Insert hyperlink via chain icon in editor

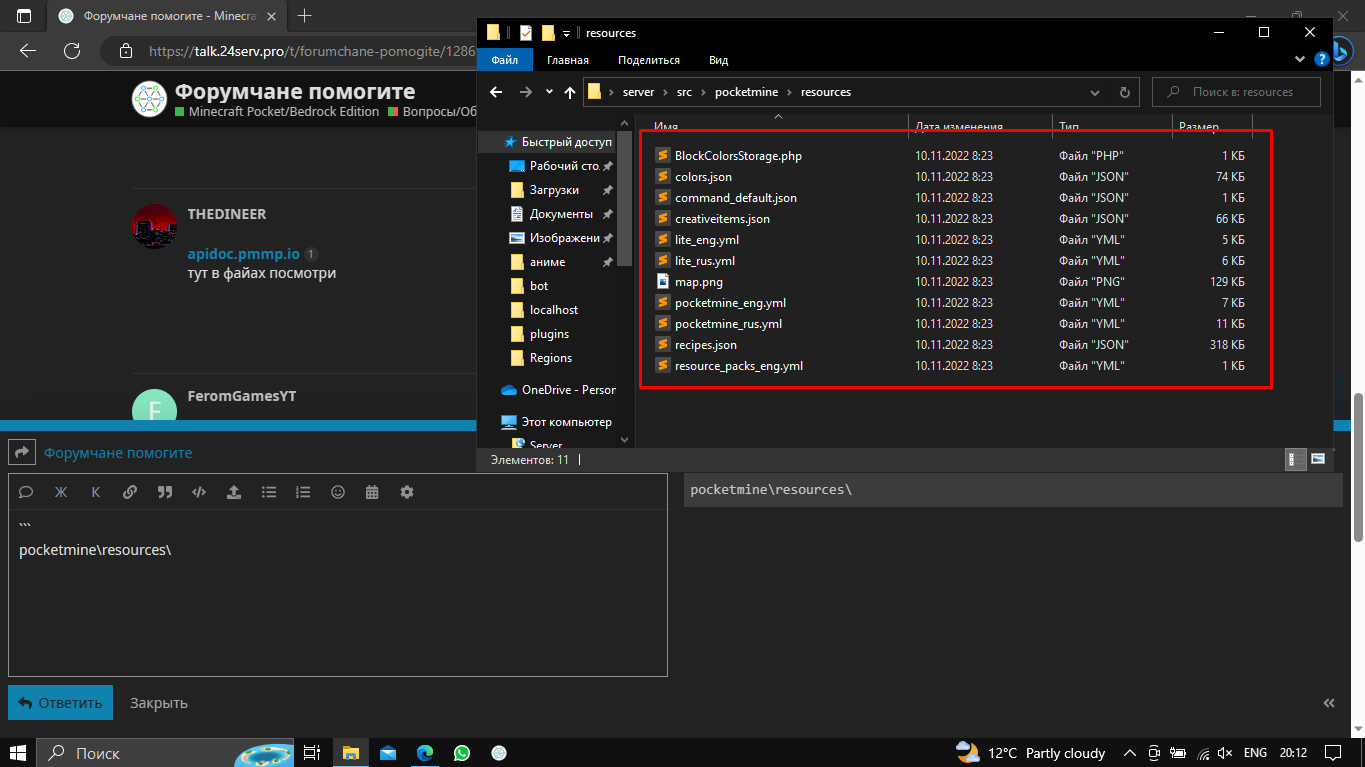pos(130,492)
